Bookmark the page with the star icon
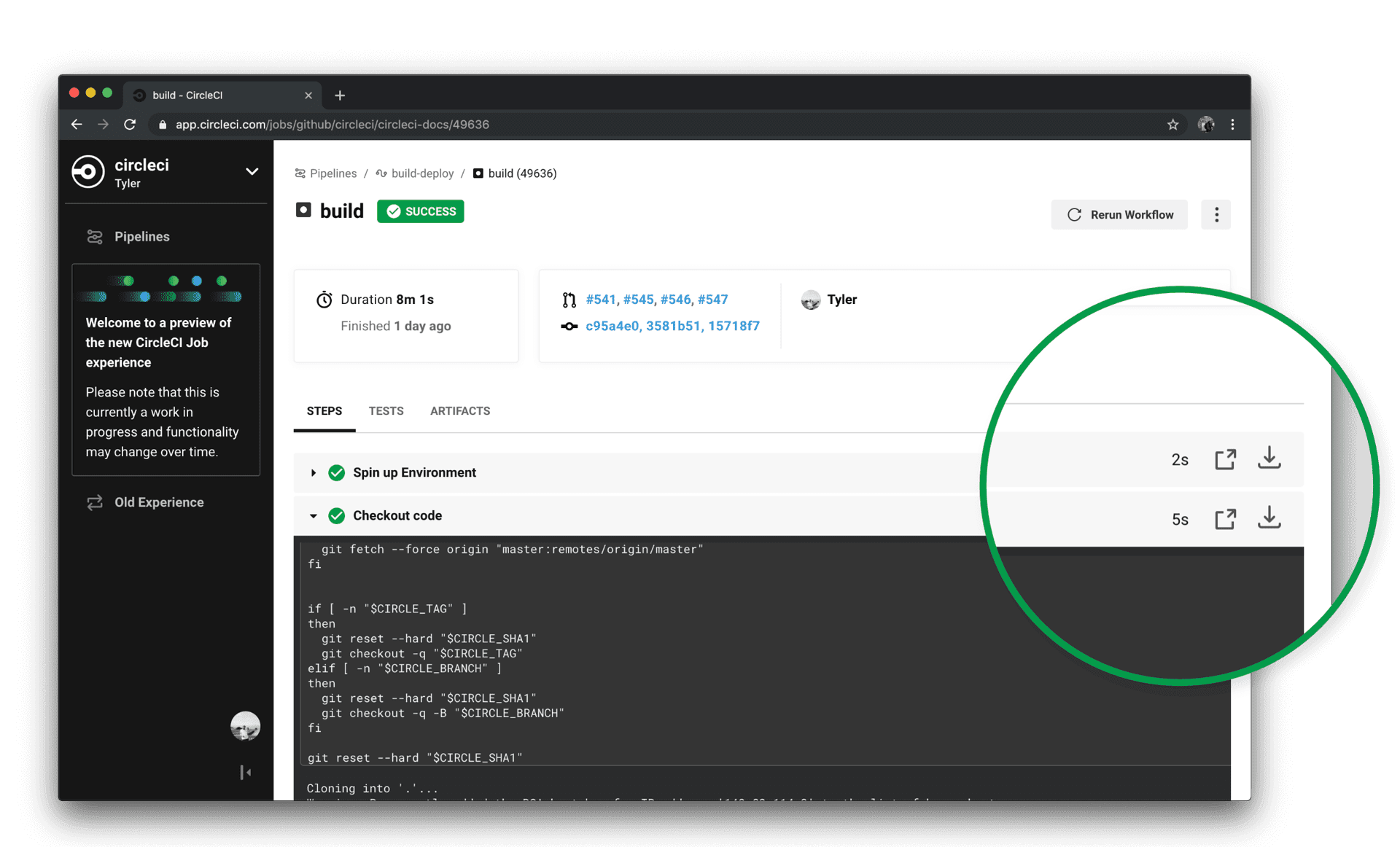1400x847 pixels. (1172, 125)
